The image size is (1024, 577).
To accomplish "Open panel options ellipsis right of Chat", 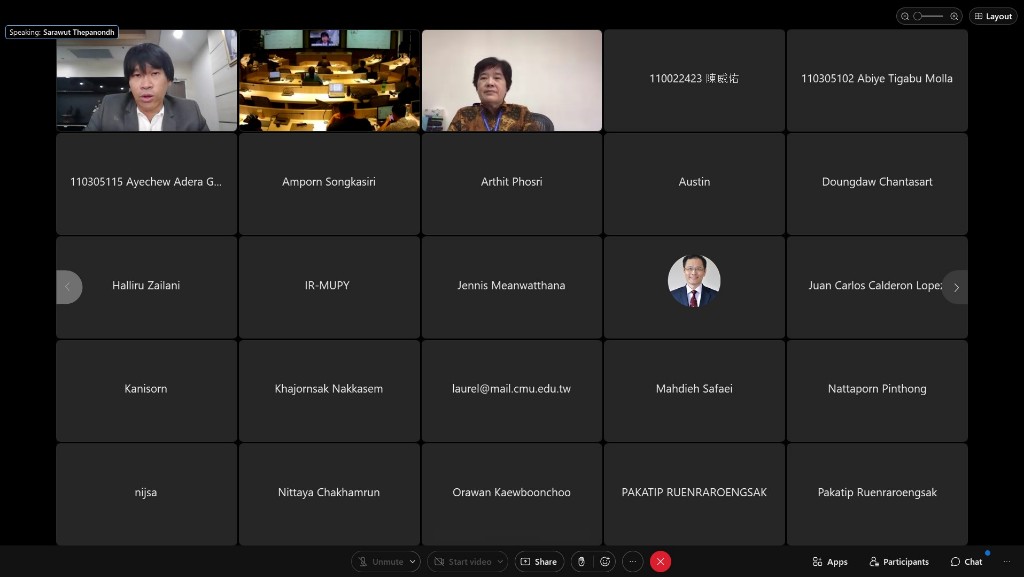I will 1006,561.
